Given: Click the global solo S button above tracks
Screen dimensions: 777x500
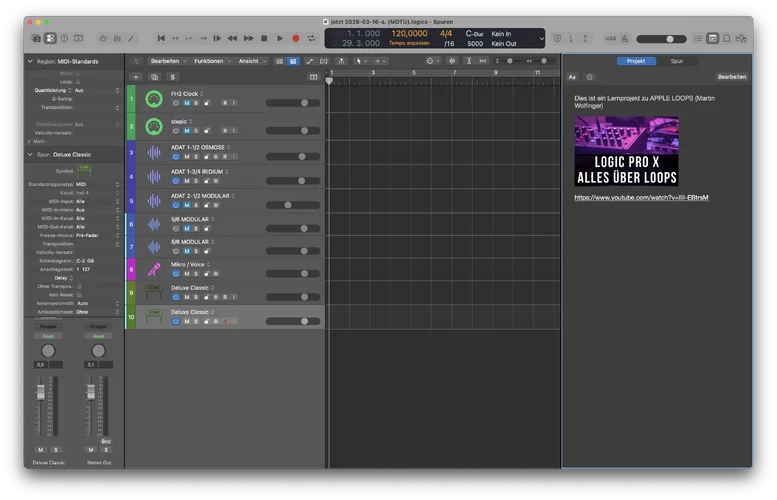Looking at the screenshot, I should [172, 77].
